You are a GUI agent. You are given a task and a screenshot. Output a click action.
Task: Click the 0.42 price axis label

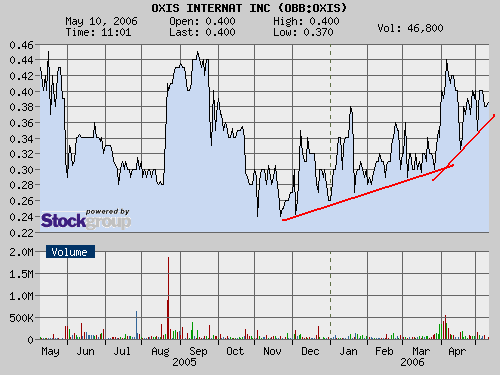(x=22, y=76)
